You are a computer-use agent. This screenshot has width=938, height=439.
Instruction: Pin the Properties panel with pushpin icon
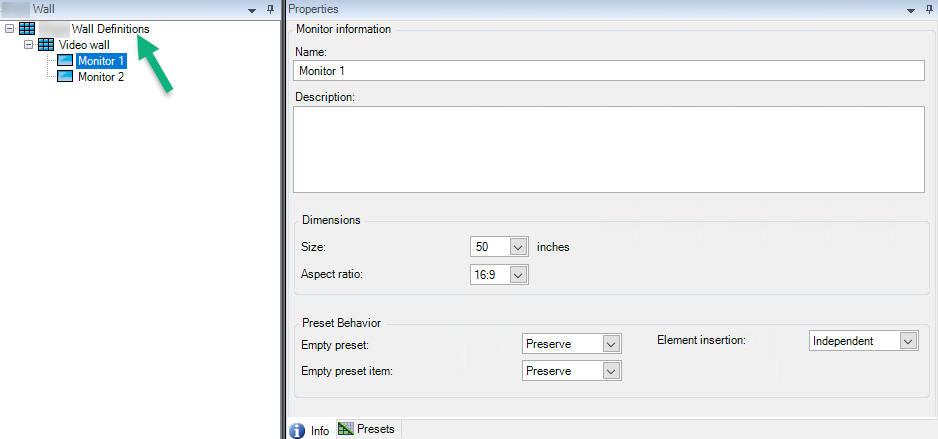(927, 10)
